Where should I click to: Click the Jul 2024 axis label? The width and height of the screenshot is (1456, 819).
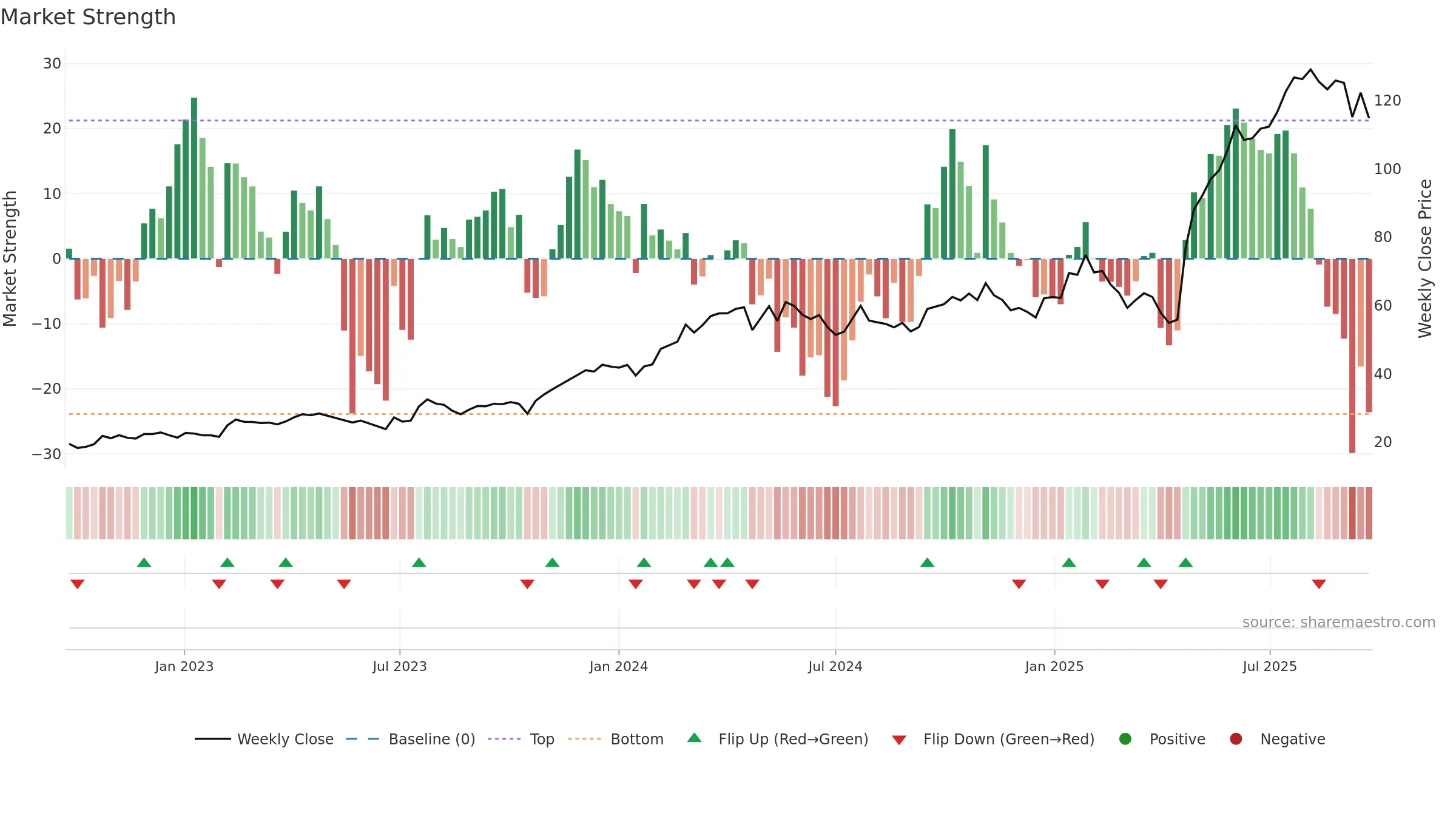[835, 666]
